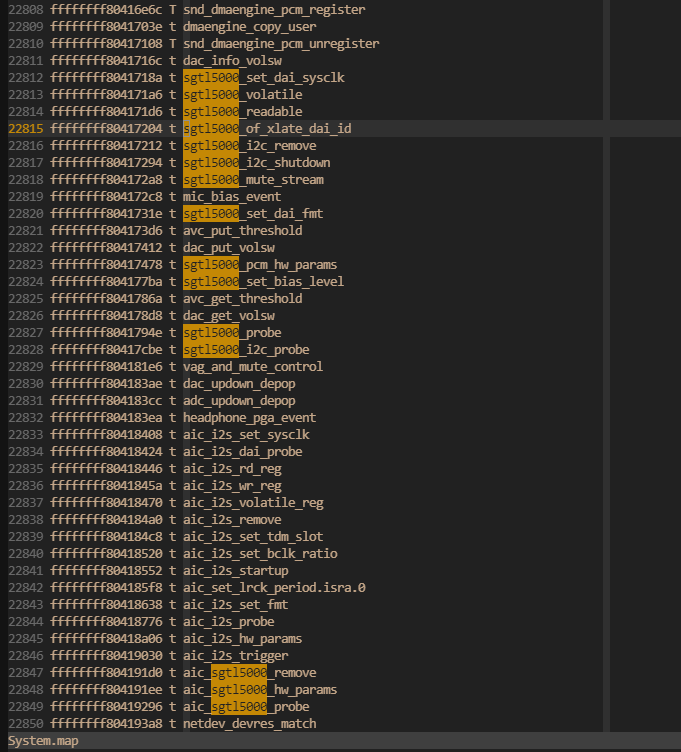The width and height of the screenshot is (681, 752).
Task: Select aic_sgtl5000_remove symbol
Action: coord(249,673)
